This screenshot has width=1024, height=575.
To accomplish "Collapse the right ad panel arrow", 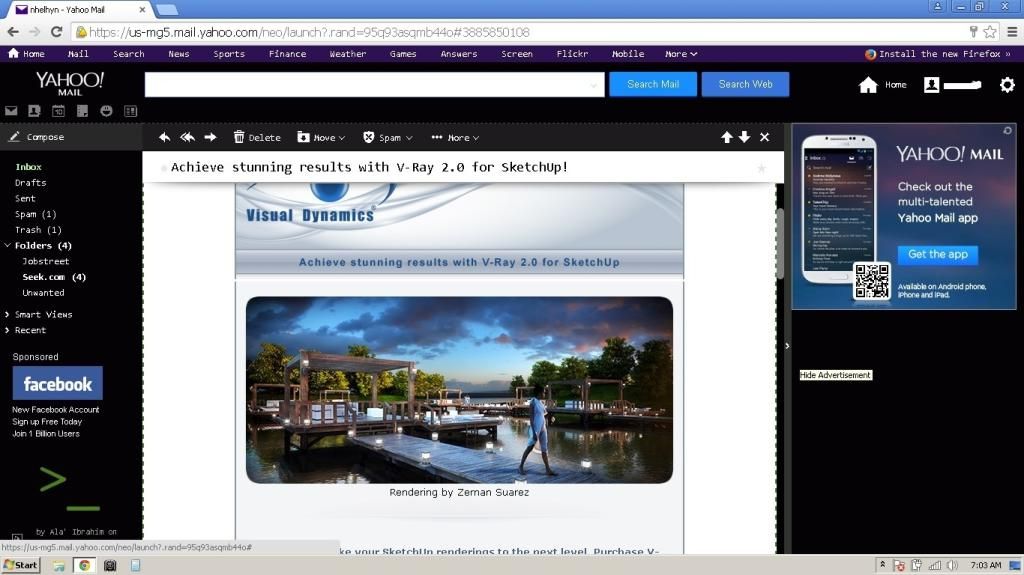I will tap(787, 346).
